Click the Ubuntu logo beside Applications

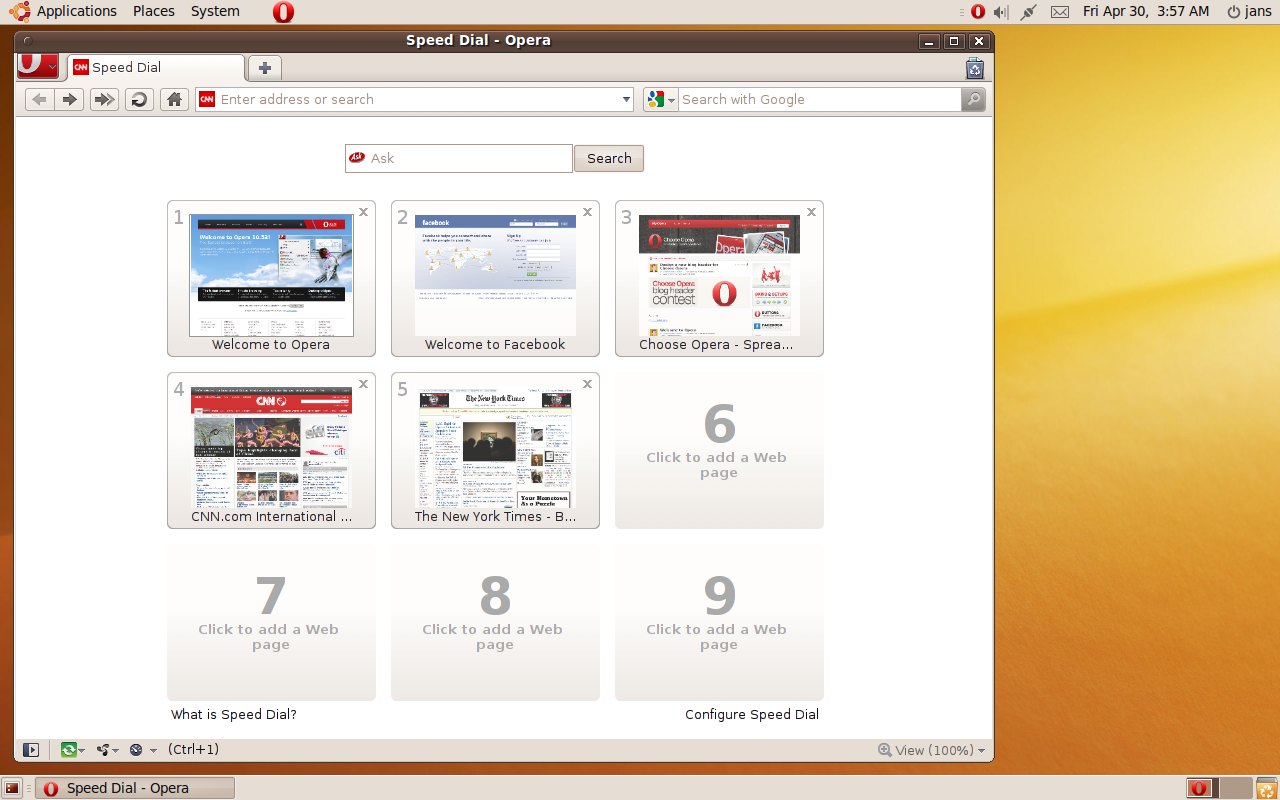click(19, 11)
